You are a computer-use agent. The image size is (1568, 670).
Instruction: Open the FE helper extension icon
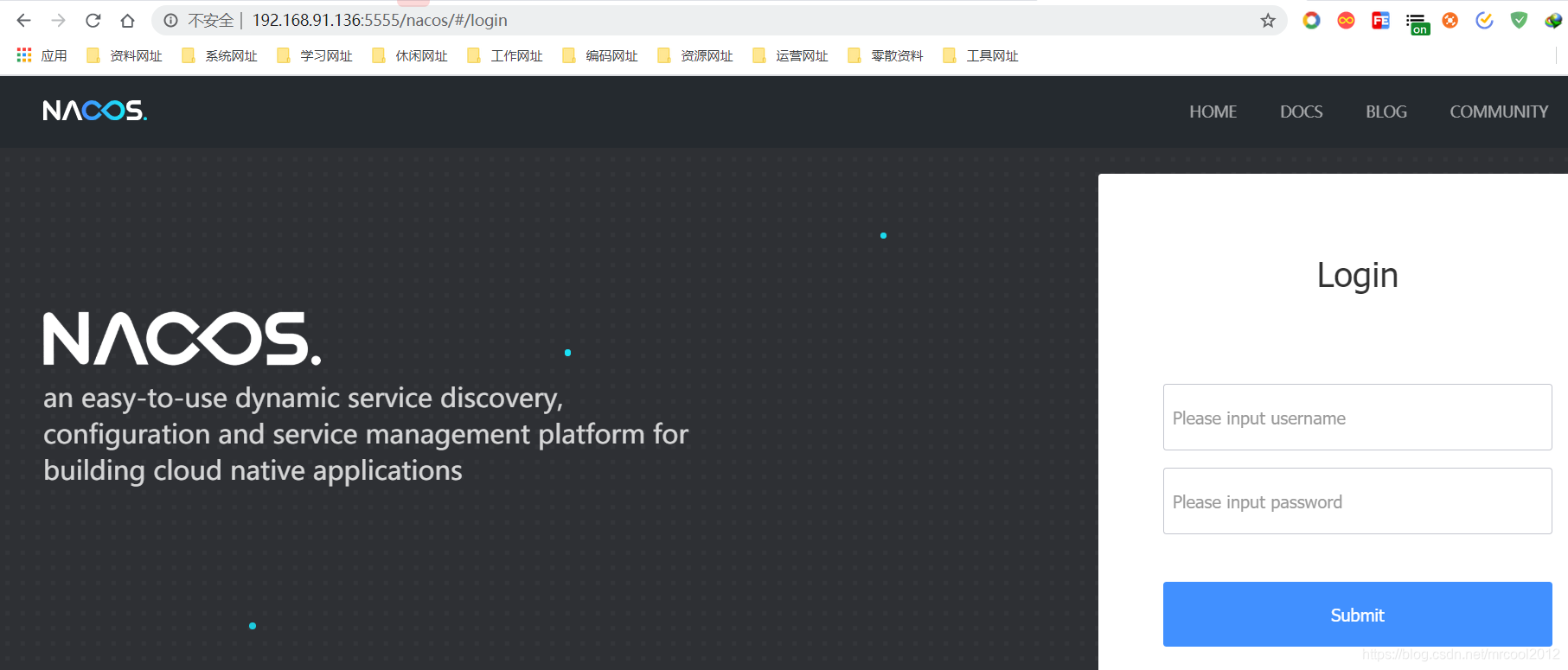(x=1380, y=20)
